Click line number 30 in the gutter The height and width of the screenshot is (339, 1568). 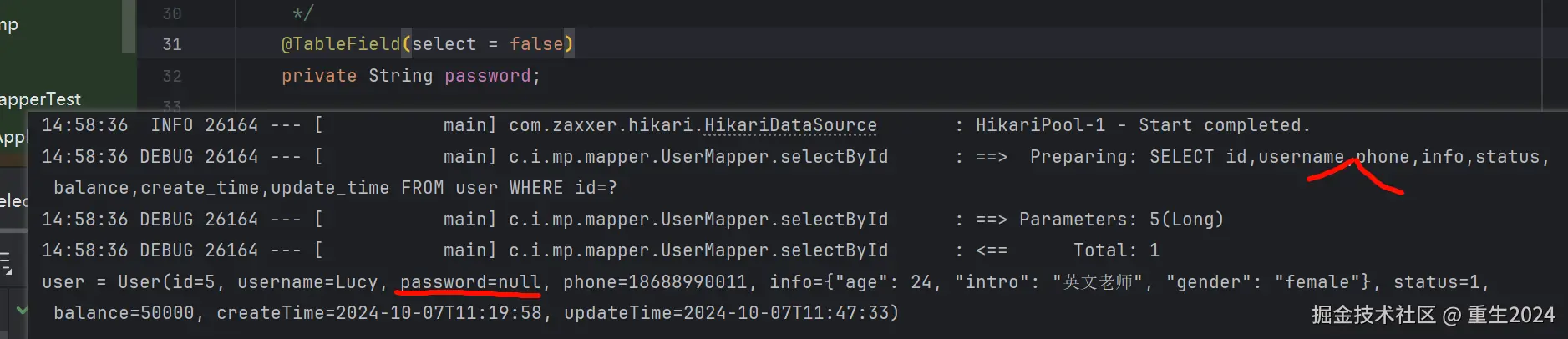172,13
